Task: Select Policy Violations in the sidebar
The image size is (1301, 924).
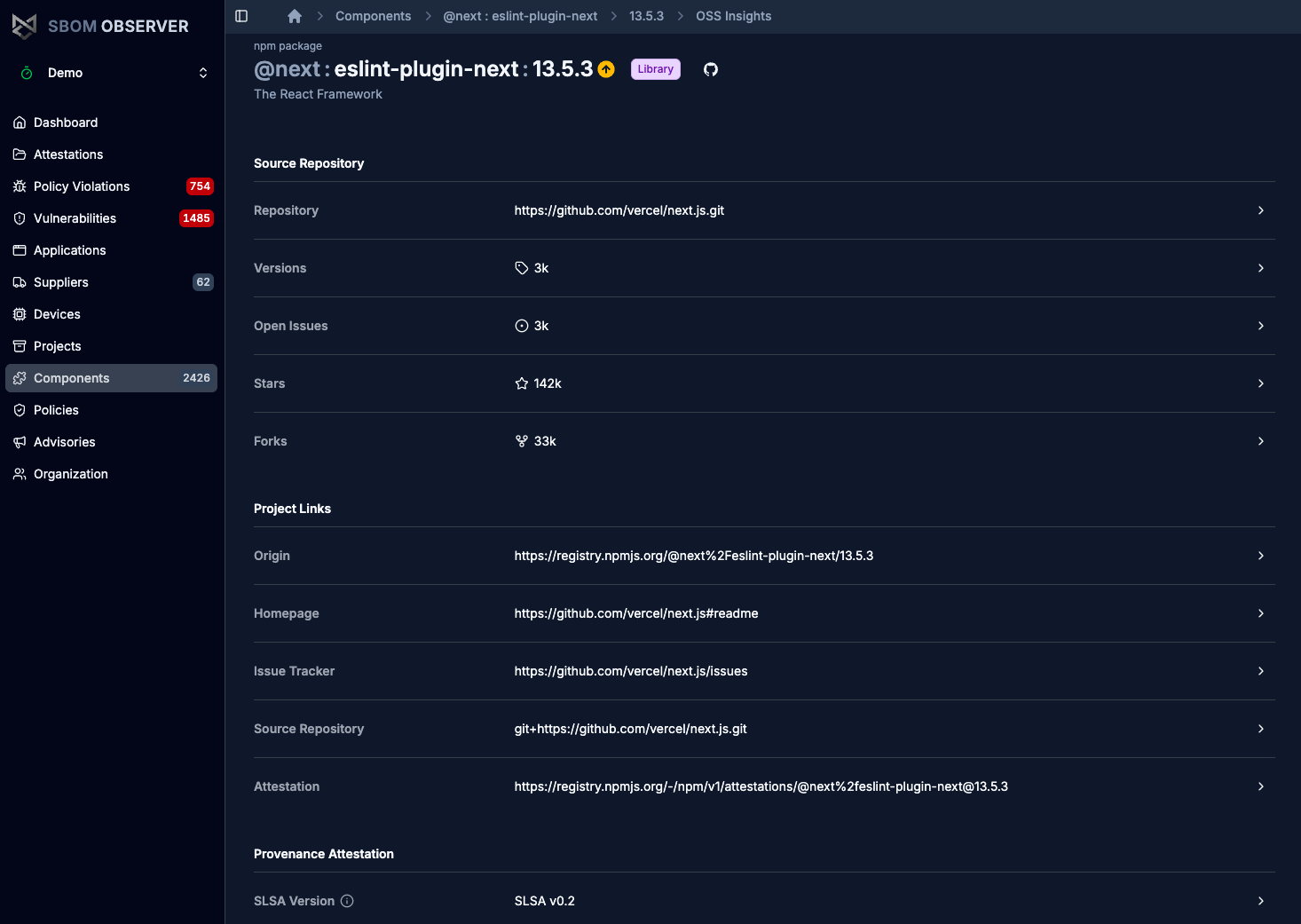Action: click(x=111, y=186)
